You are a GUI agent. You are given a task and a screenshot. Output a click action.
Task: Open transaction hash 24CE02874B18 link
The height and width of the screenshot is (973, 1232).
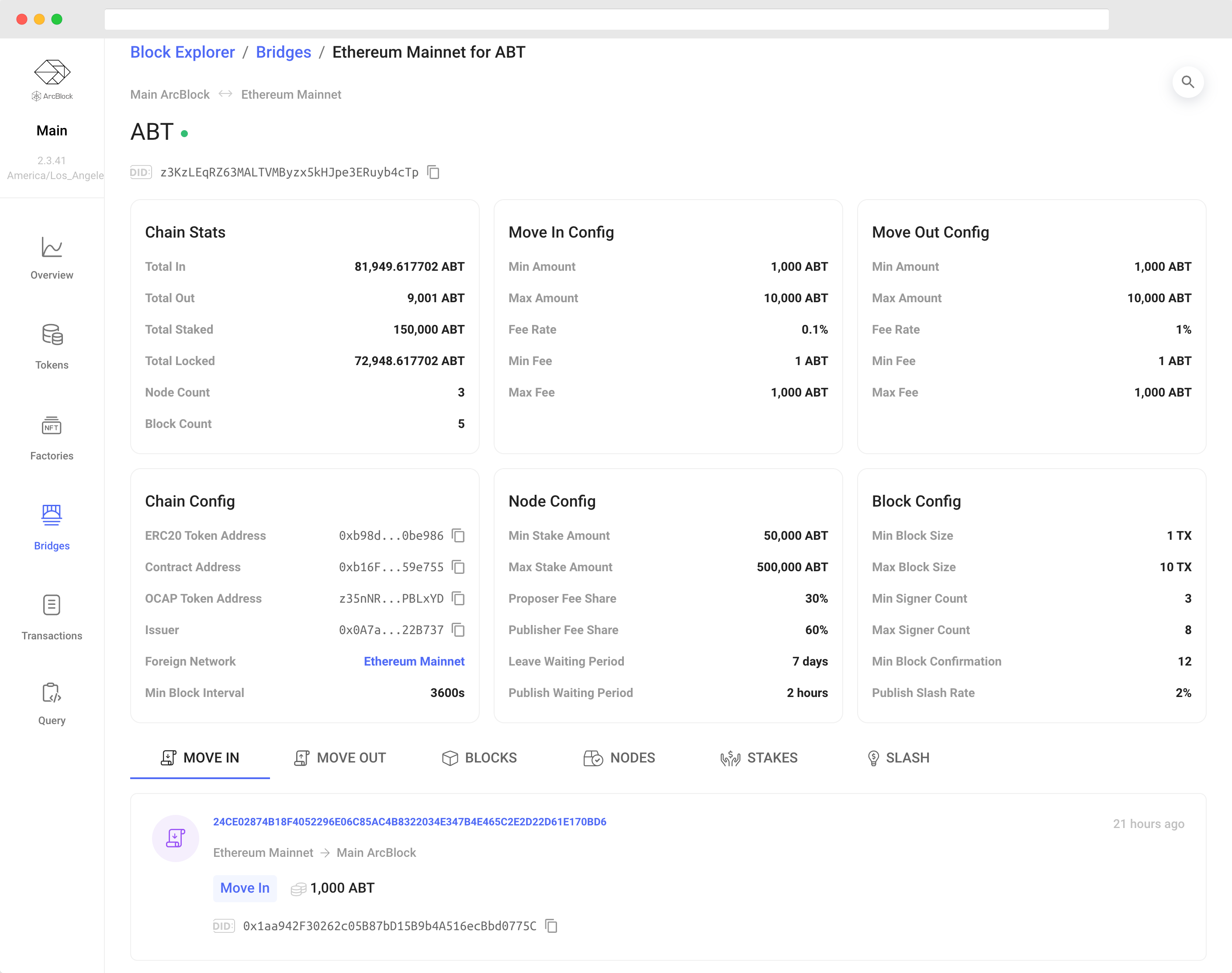pyautogui.click(x=409, y=821)
